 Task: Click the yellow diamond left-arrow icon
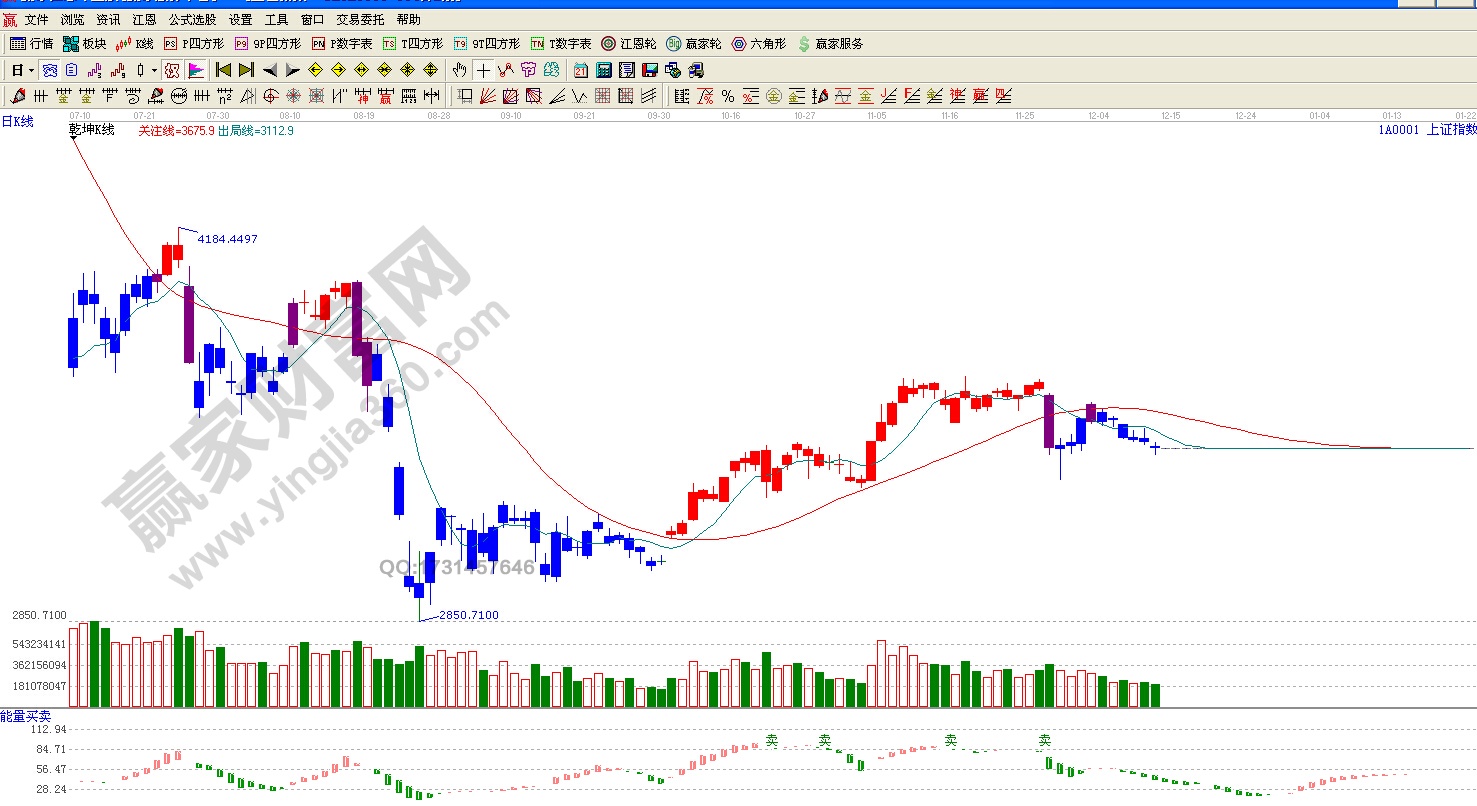click(x=315, y=70)
